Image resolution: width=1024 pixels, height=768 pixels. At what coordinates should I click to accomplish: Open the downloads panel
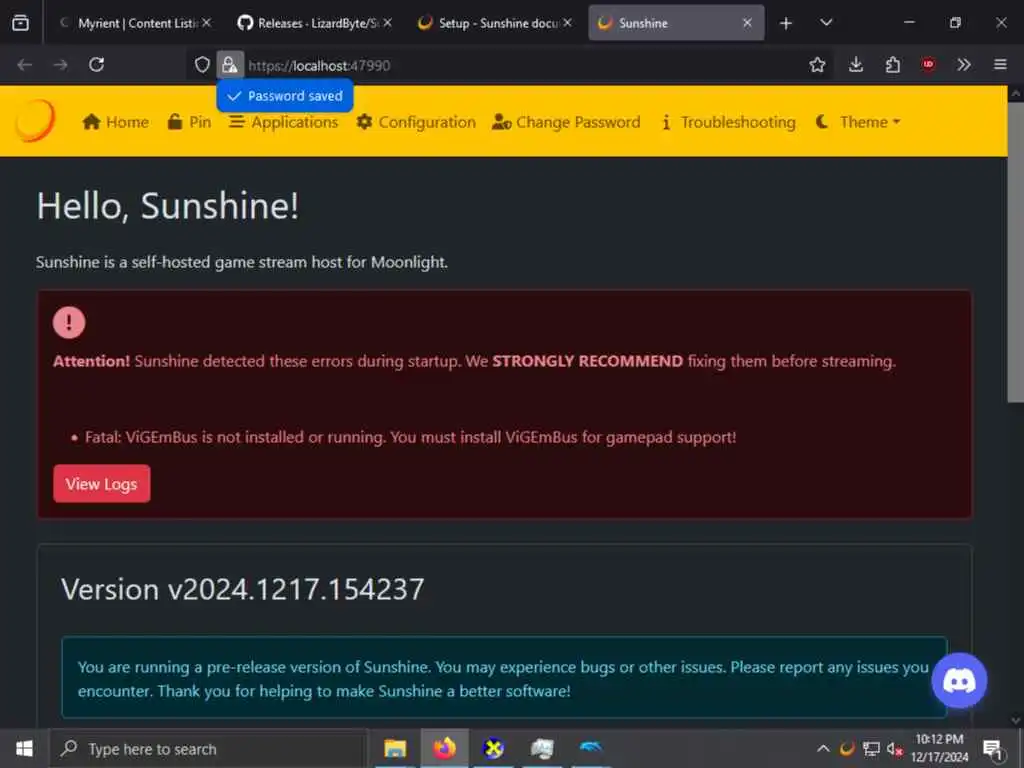pos(856,65)
